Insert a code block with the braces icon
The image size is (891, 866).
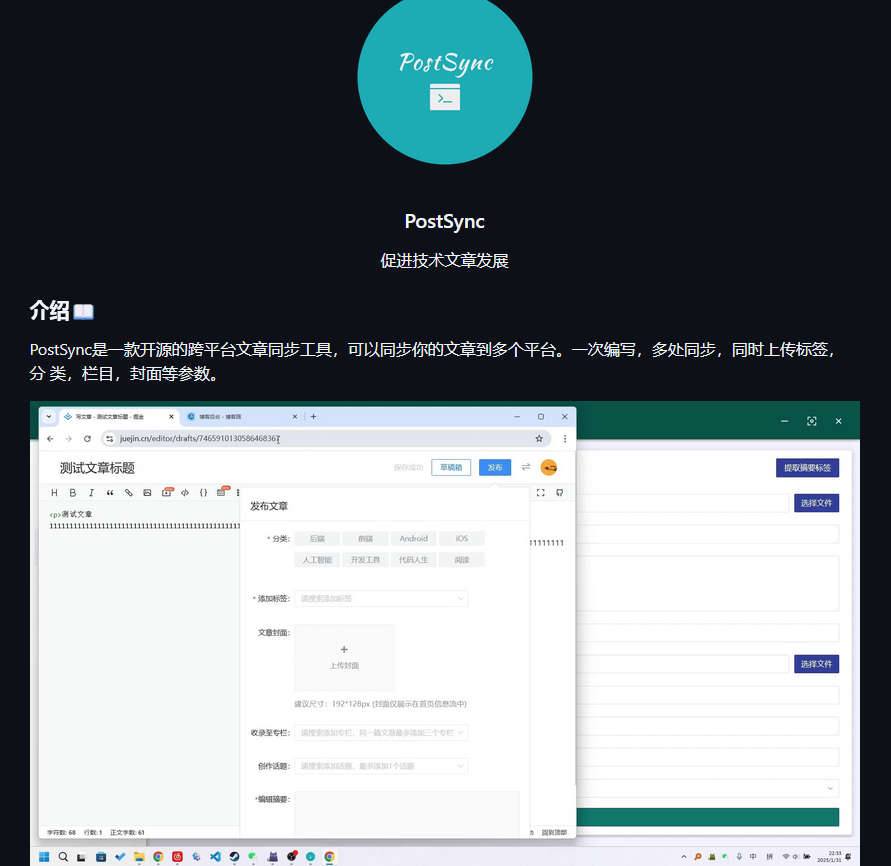203,493
